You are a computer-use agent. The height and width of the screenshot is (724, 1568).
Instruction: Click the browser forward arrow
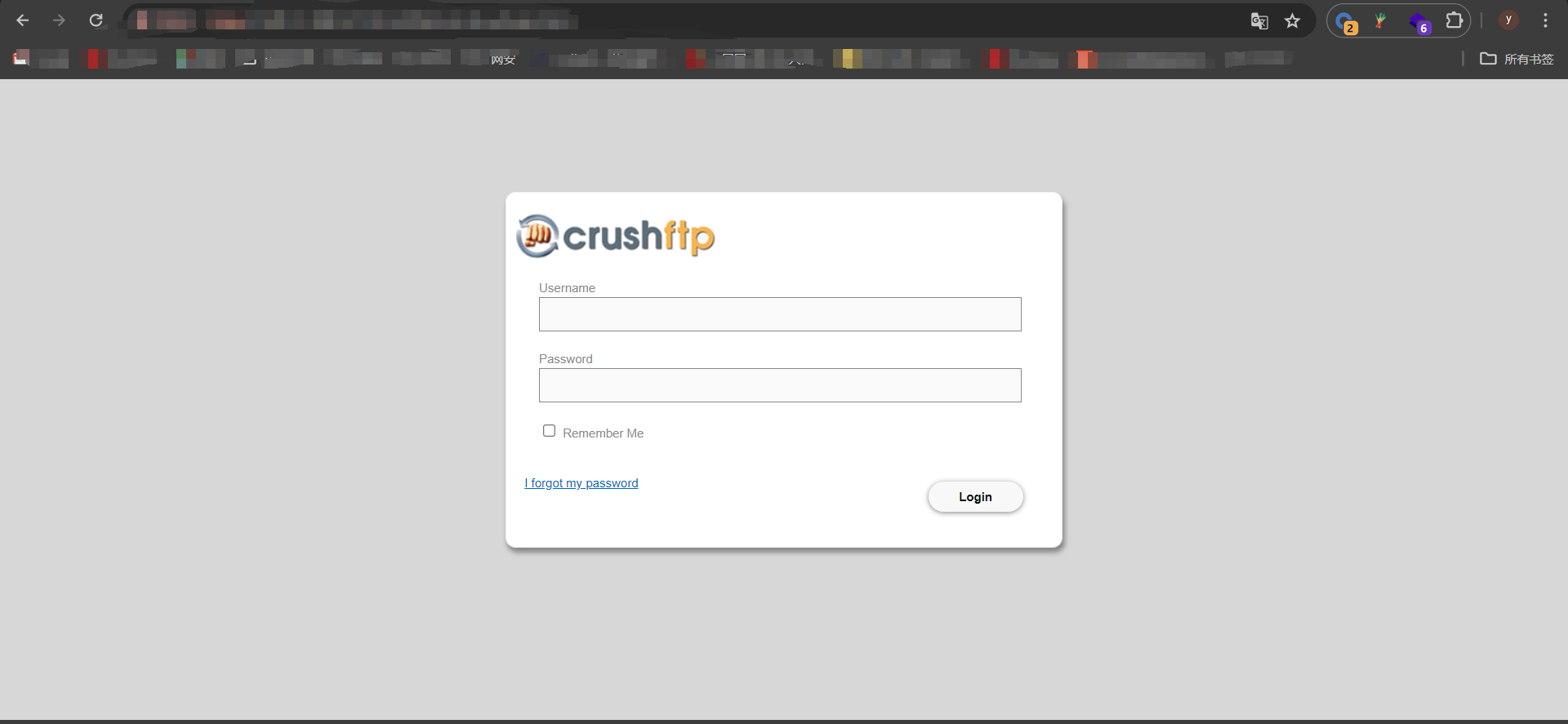[59, 20]
